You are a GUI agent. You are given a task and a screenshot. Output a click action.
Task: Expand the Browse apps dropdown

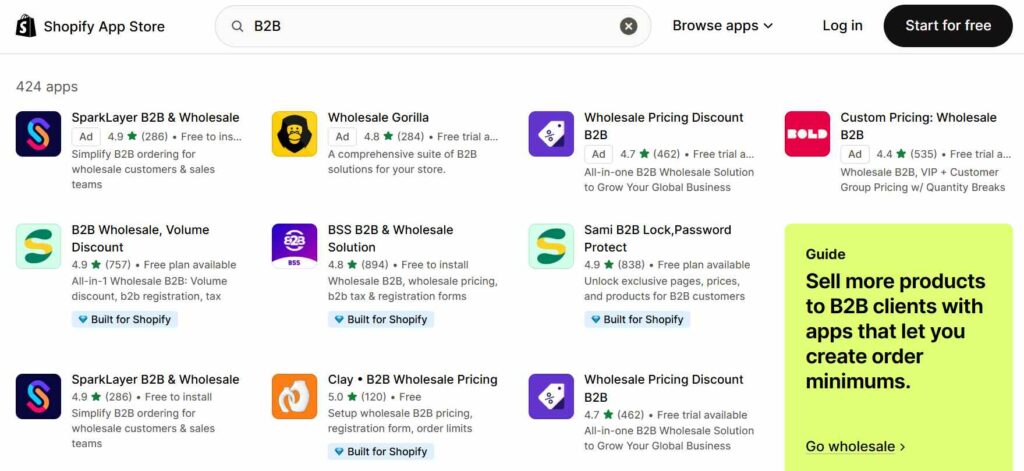[722, 26]
